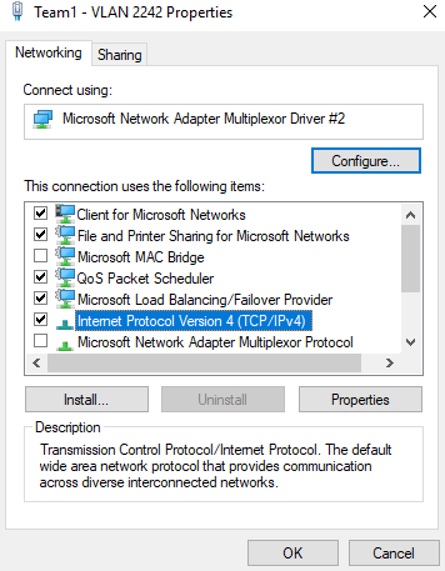
Task: Check Microsoft Network Adapter Multiplexor Protocol box
Action: point(40,341)
